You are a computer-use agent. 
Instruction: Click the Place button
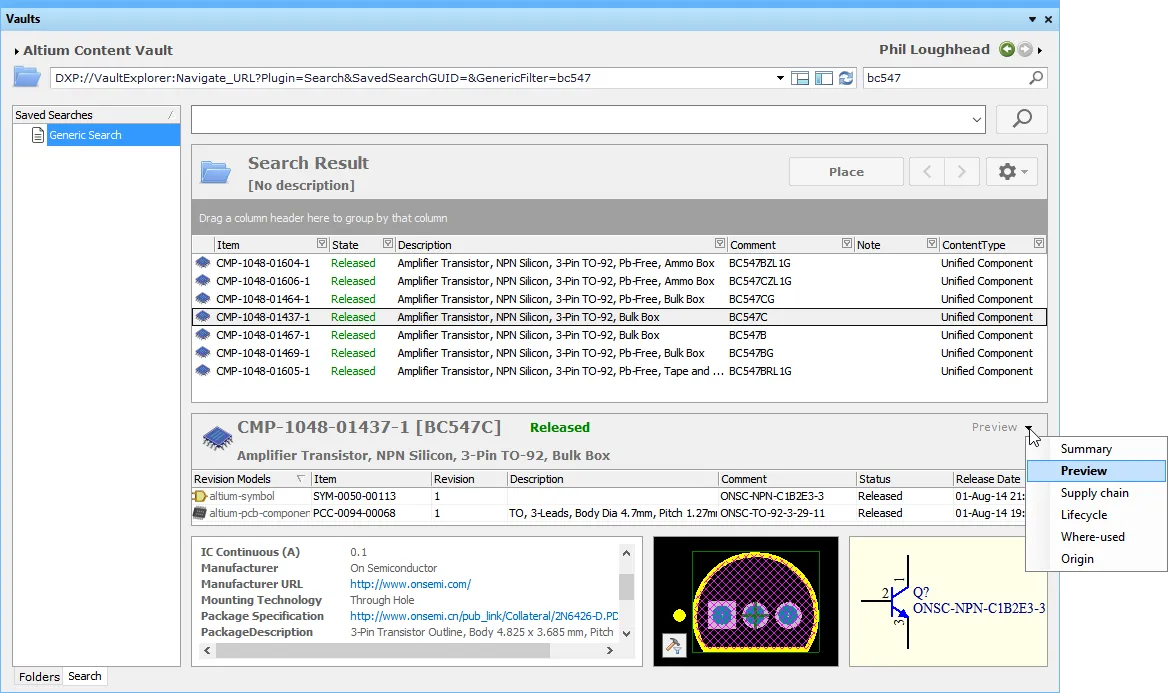click(x=846, y=171)
